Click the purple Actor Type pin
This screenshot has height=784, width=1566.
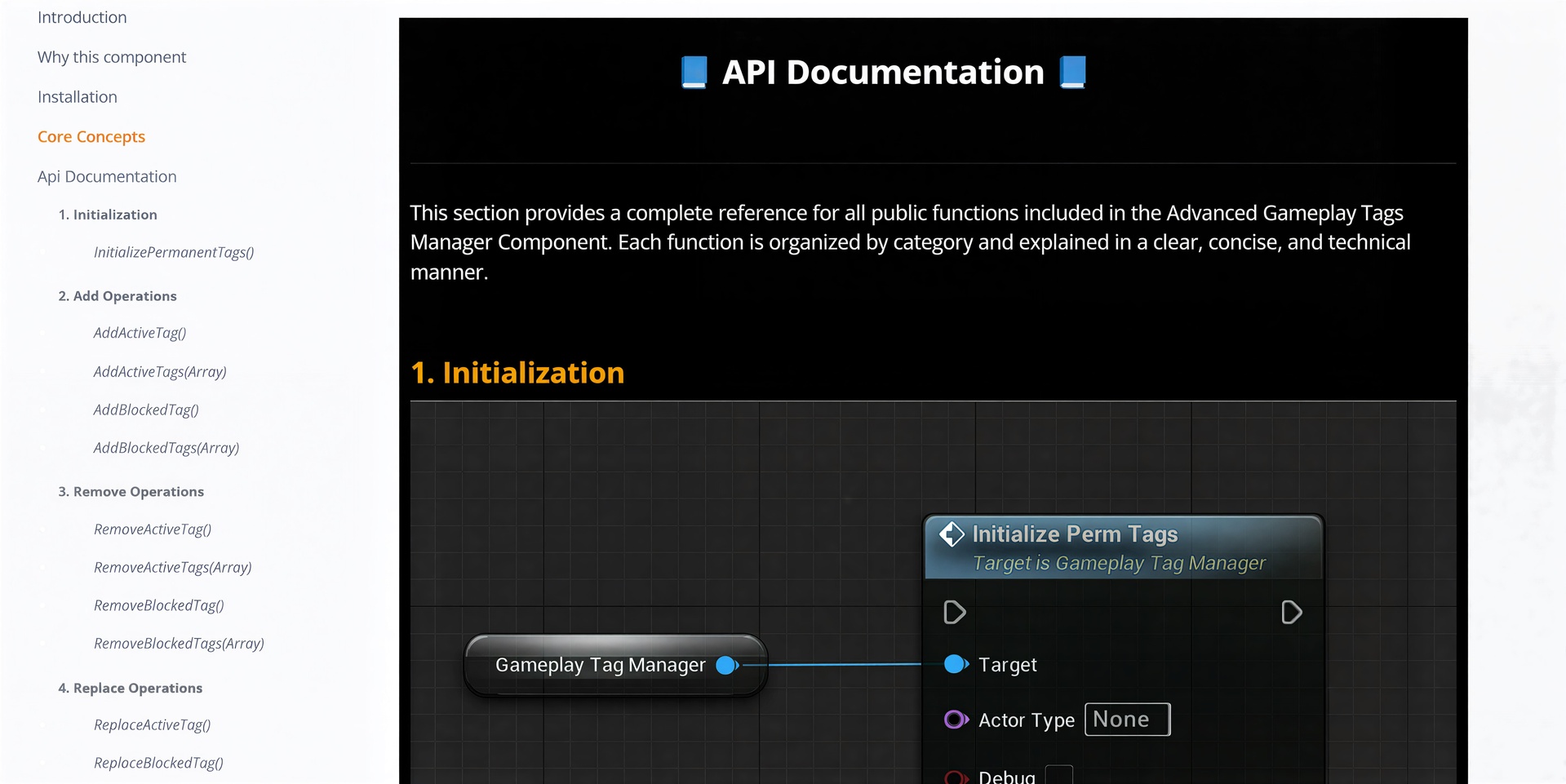[956, 720]
